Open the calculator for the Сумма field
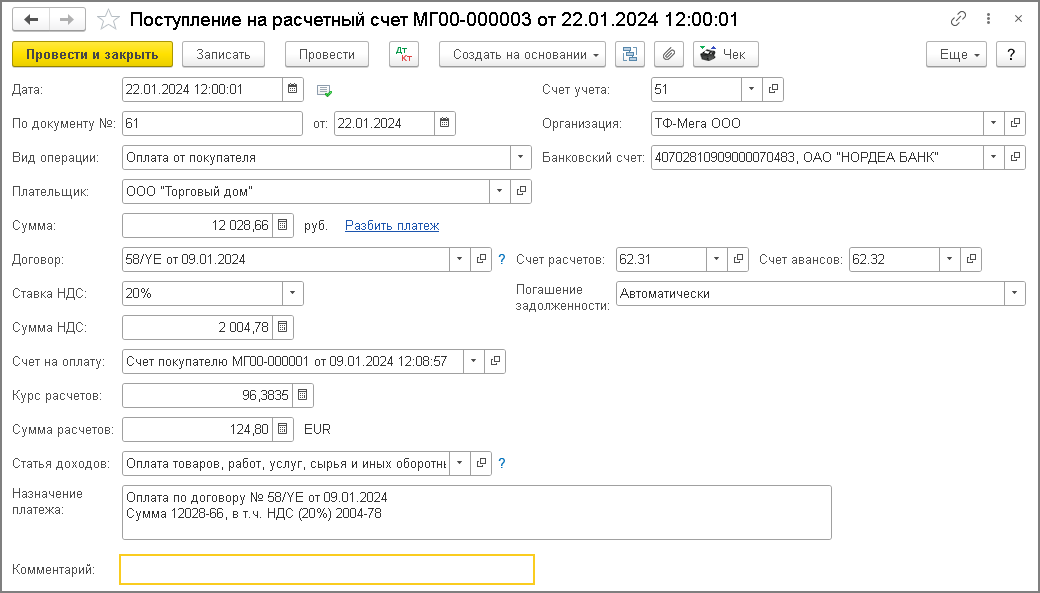 point(283,225)
